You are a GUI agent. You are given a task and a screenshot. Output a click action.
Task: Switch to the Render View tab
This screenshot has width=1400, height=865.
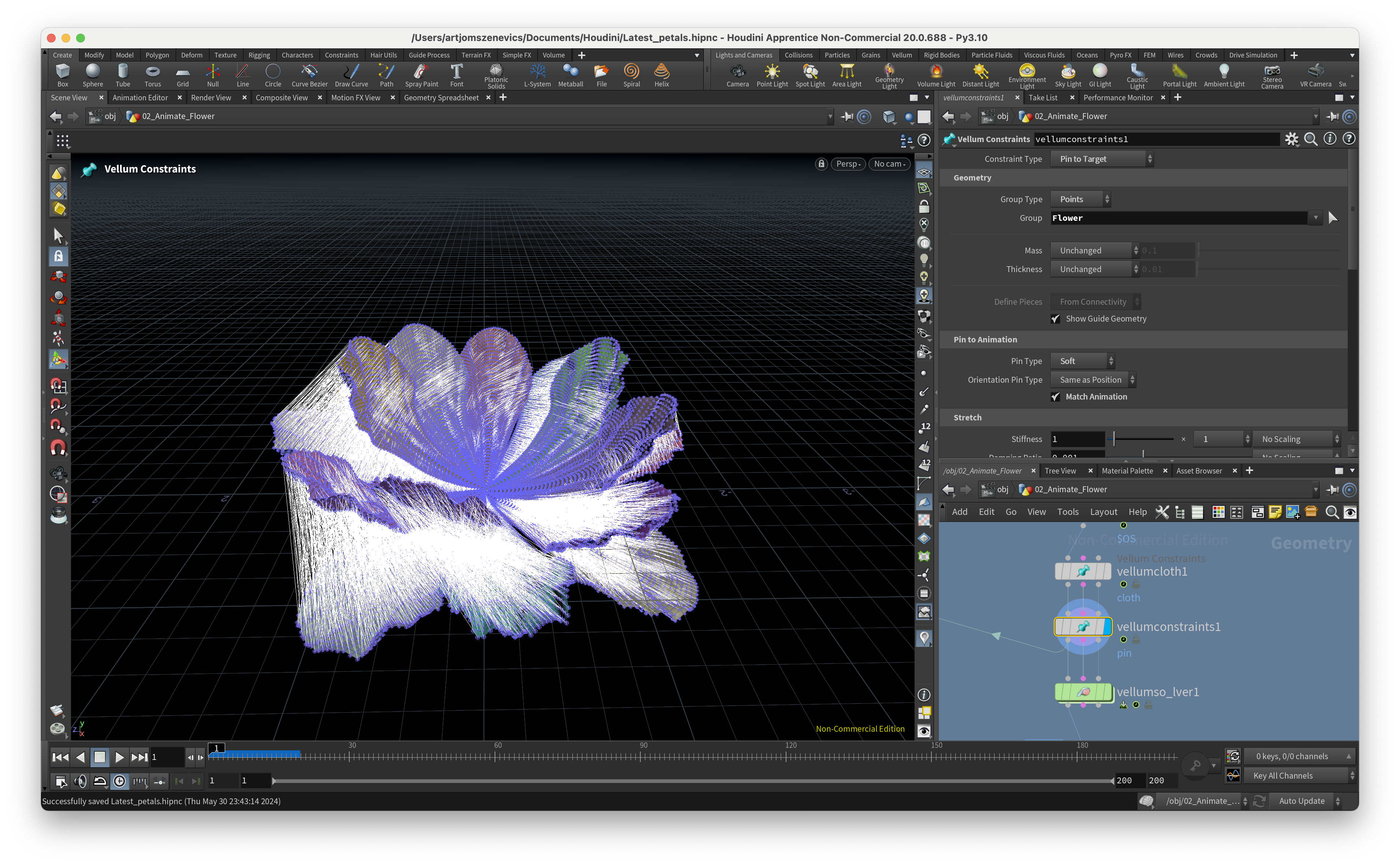point(211,98)
